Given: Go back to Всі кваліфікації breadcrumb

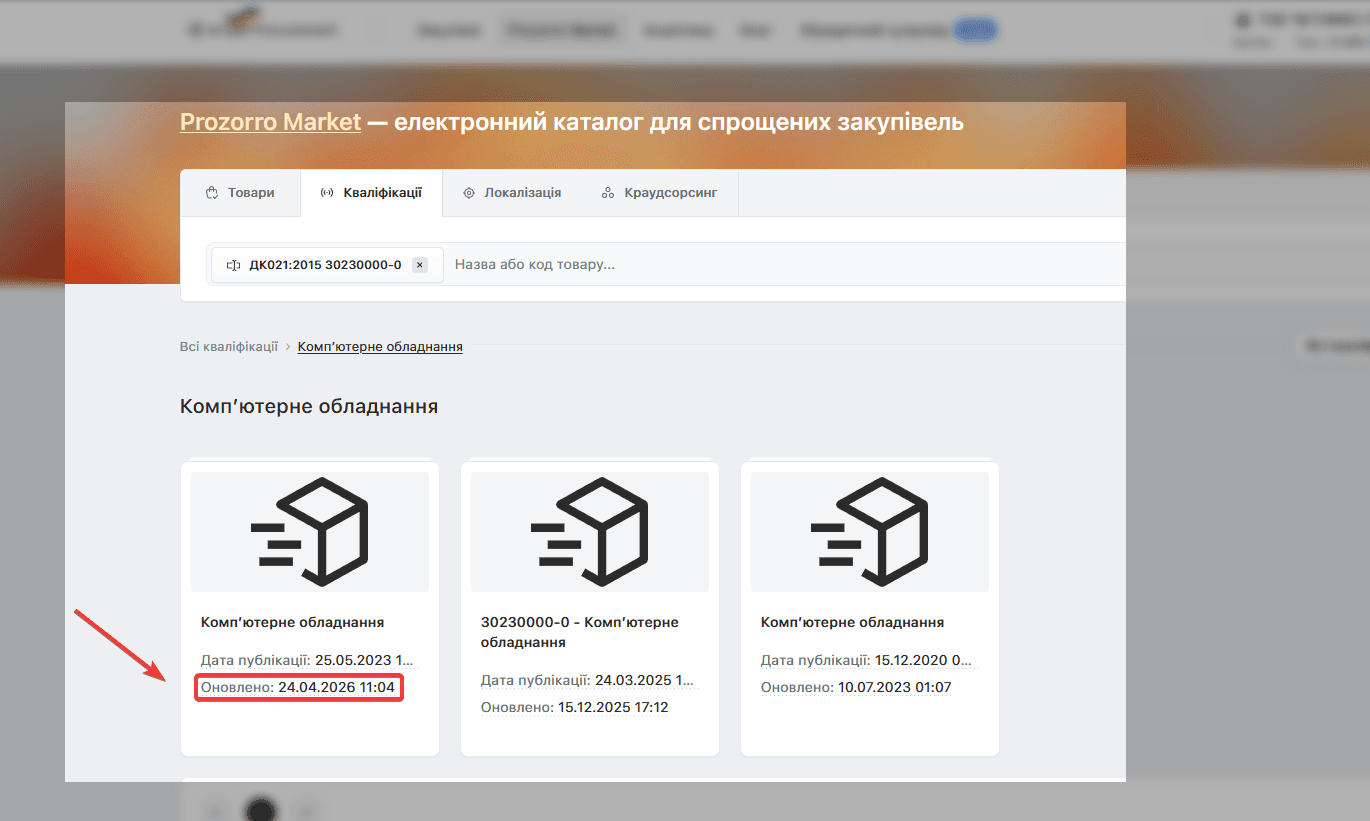Looking at the screenshot, I should pos(229,346).
